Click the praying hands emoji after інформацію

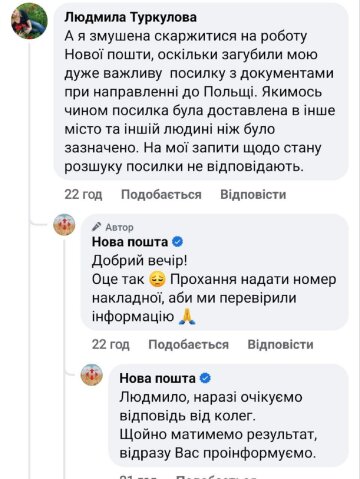coord(187,317)
